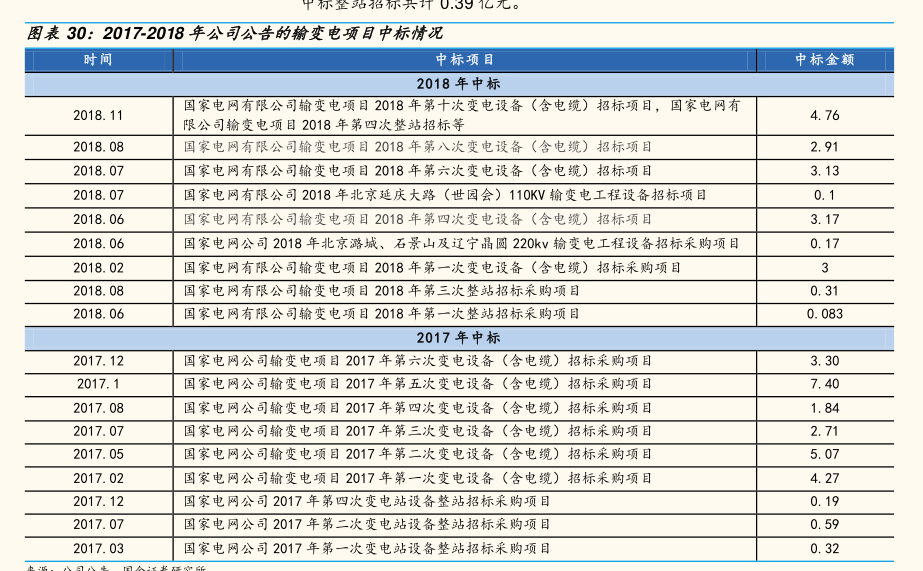The image size is (923, 571).
Task: Select the 2017 年第四次变电站设备整站 project text
Action: (x=367, y=502)
